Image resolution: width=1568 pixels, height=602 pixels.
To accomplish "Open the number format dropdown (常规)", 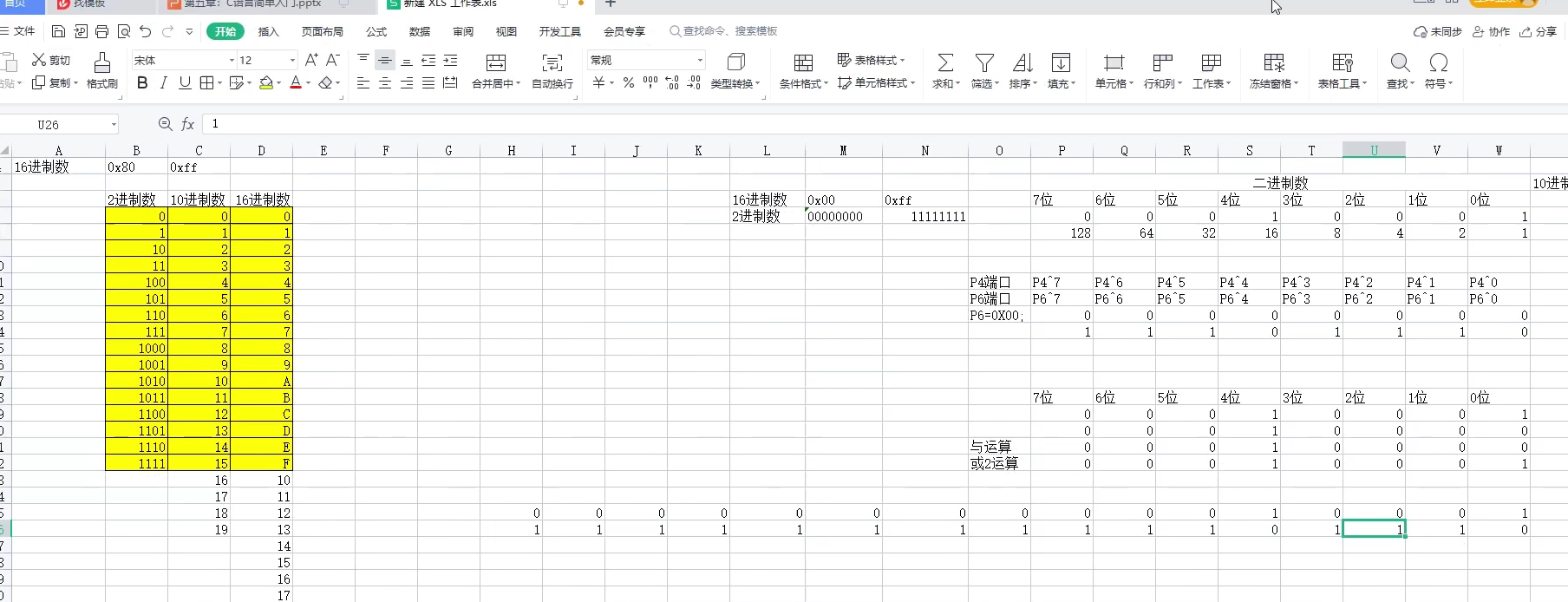I will point(700,61).
